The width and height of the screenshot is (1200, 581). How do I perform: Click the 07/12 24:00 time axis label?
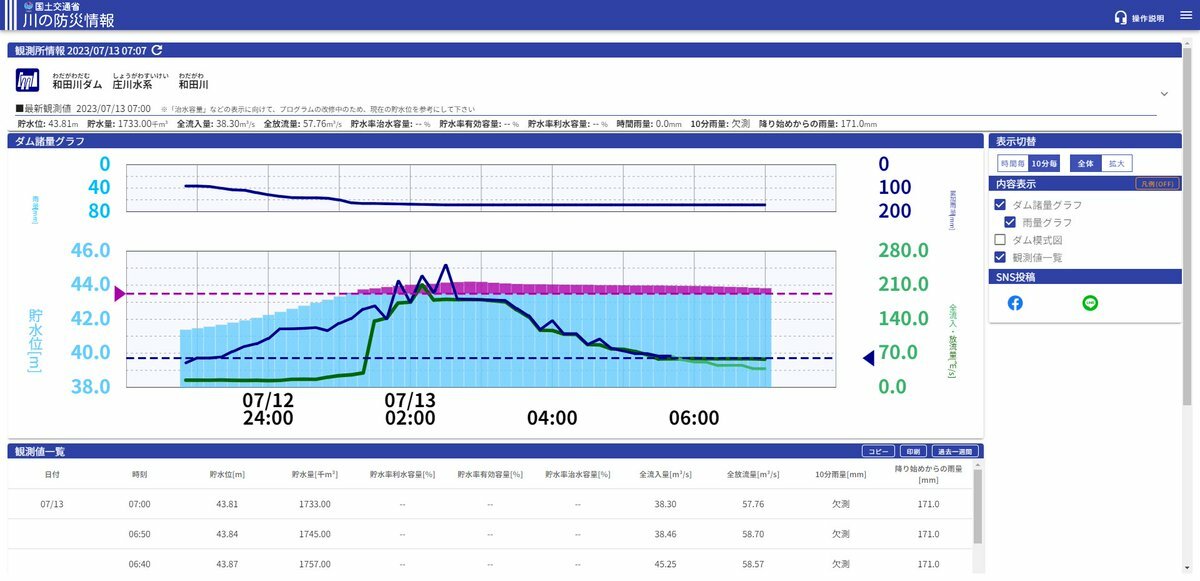pos(268,409)
